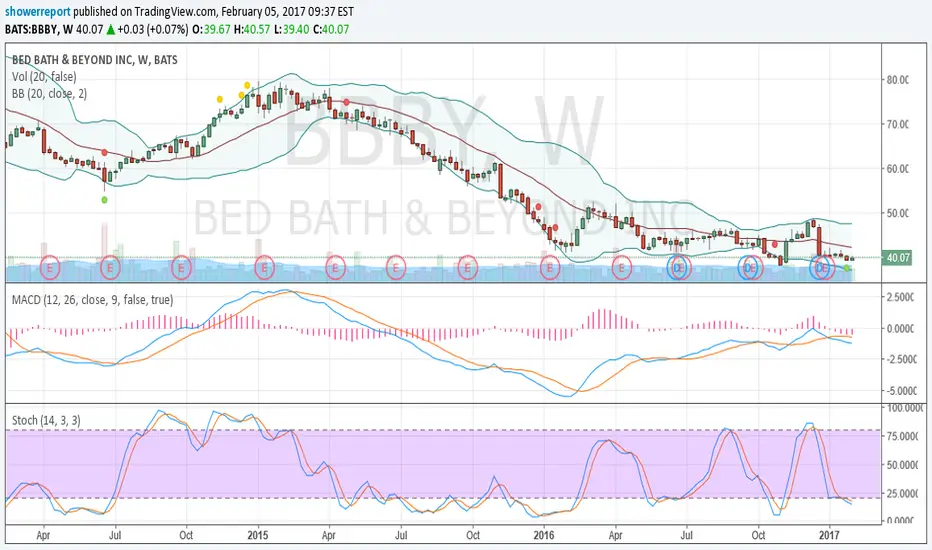This screenshot has width=932, height=550.
Task: Click the 25.0000 Stoch axis label
Action: click(x=902, y=493)
